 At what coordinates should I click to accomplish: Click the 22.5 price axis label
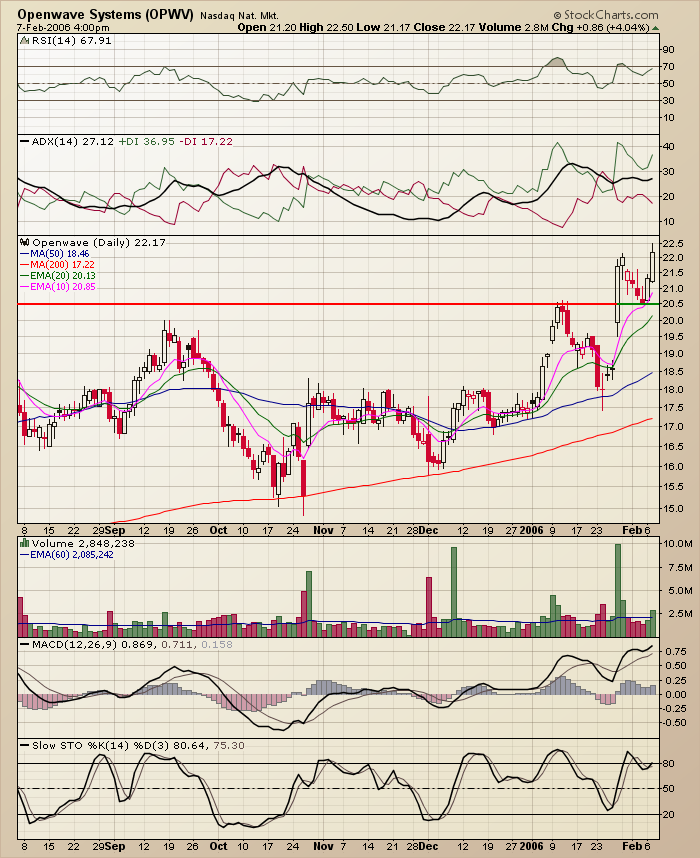[673, 244]
